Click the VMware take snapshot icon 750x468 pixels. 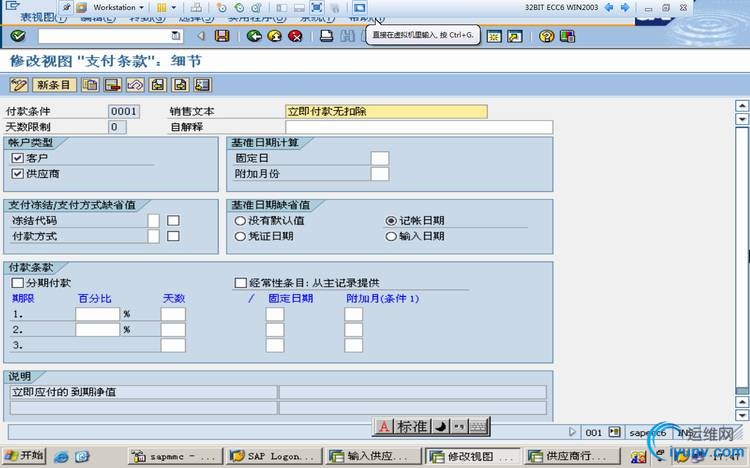[221, 7]
